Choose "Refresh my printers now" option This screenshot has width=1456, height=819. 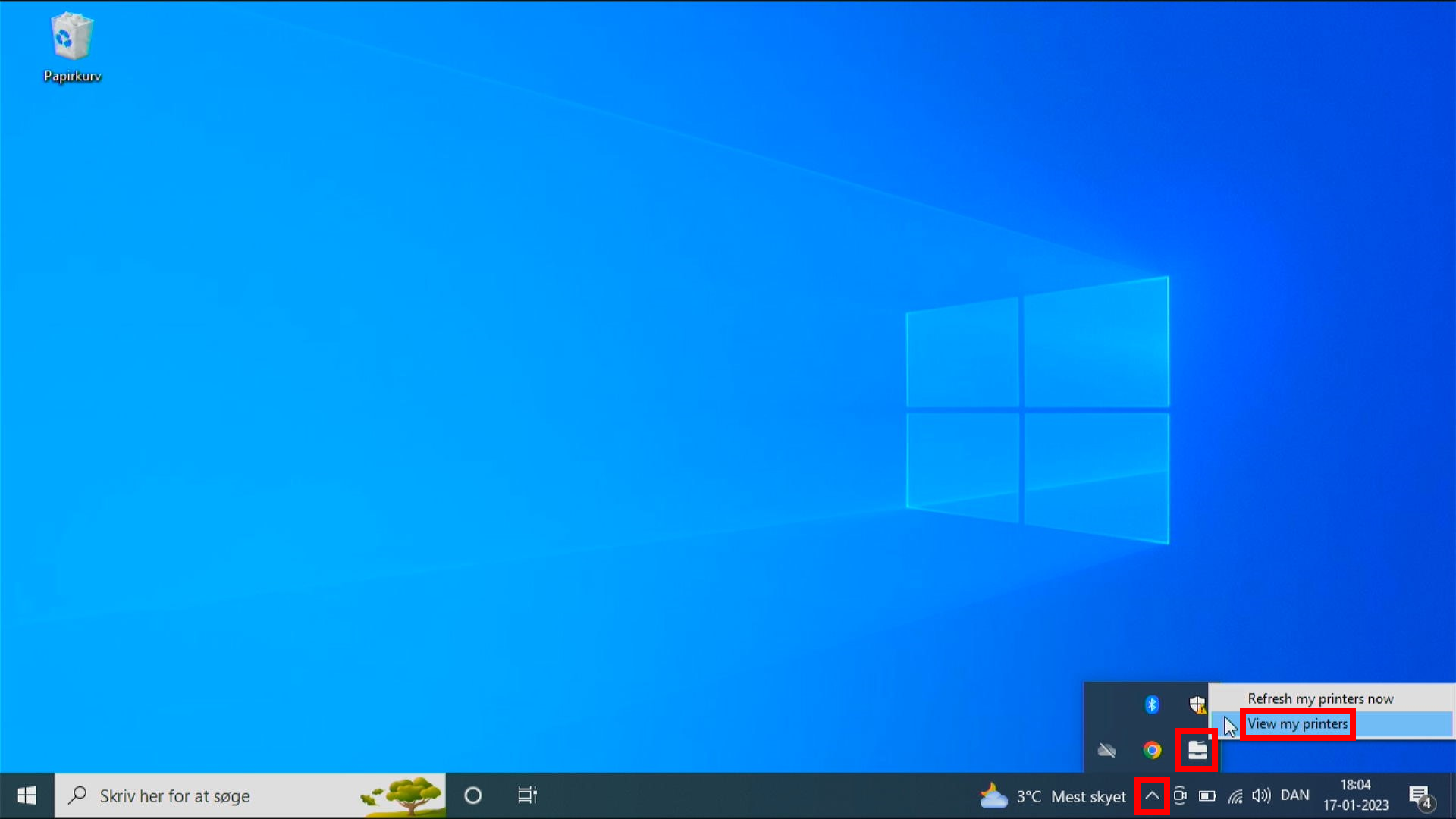[1319, 698]
